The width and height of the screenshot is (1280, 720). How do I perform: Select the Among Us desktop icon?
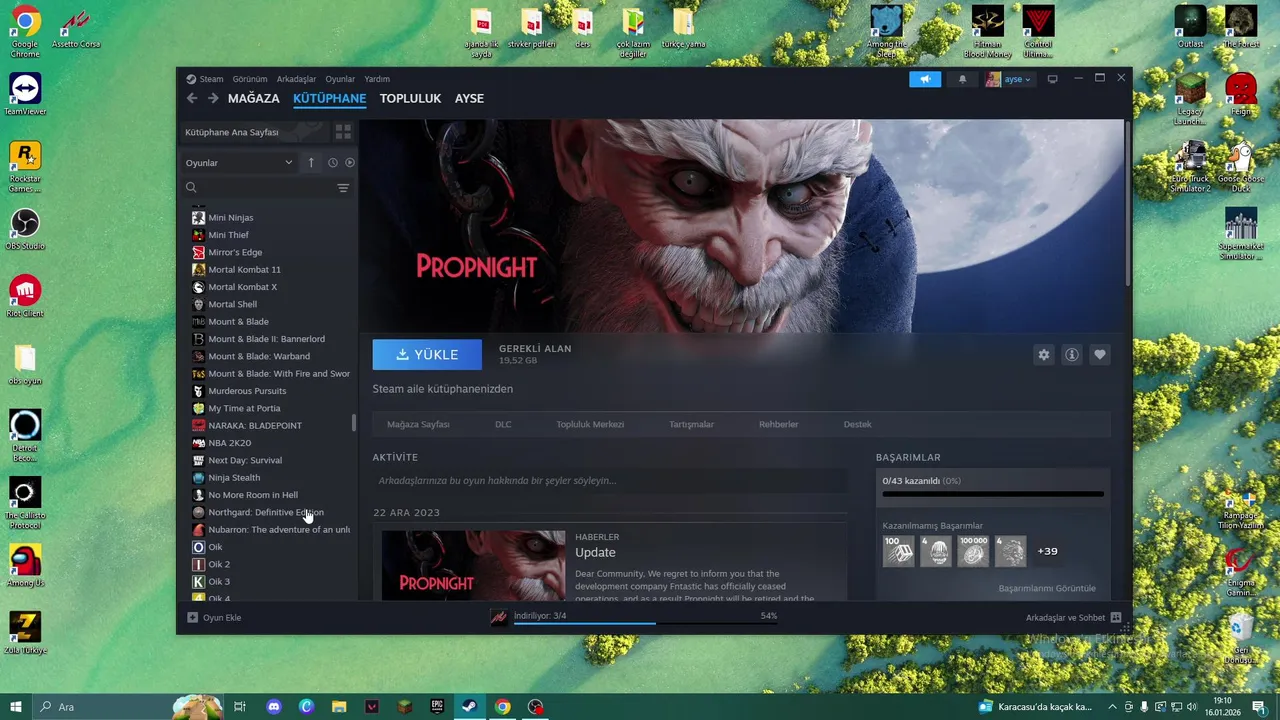click(25, 565)
